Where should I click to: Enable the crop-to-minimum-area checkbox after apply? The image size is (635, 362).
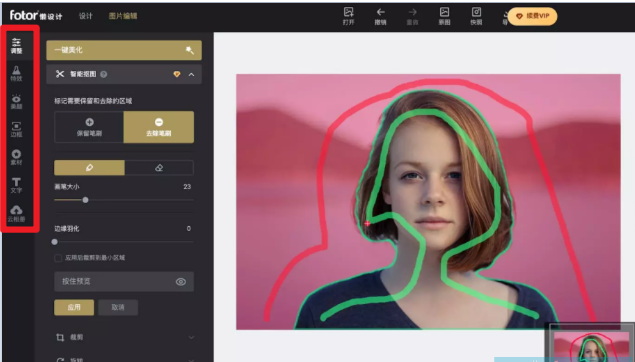coord(58,258)
